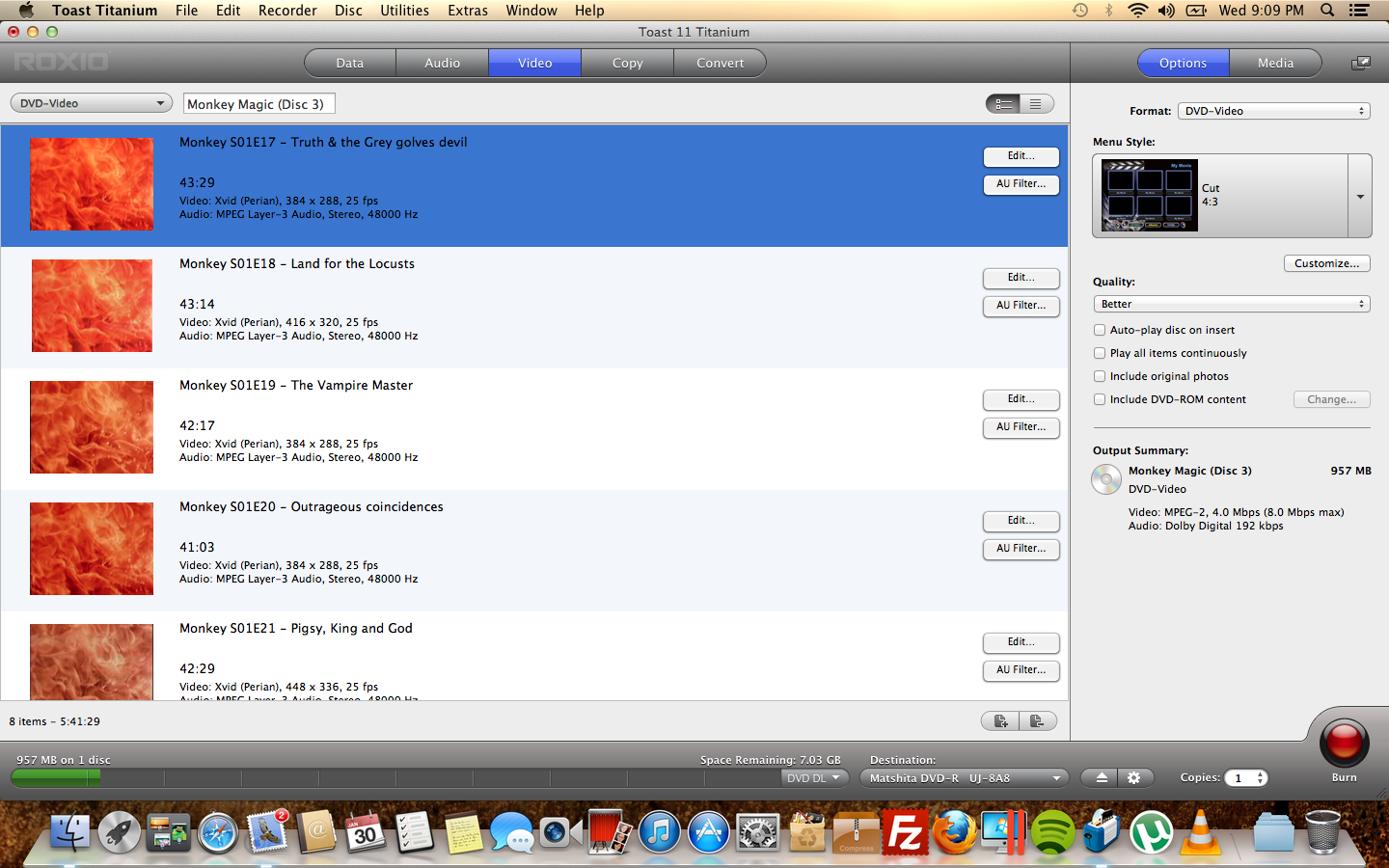
Task: Open Firefox from the dock
Action: pyautogui.click(x=955, y=831)
